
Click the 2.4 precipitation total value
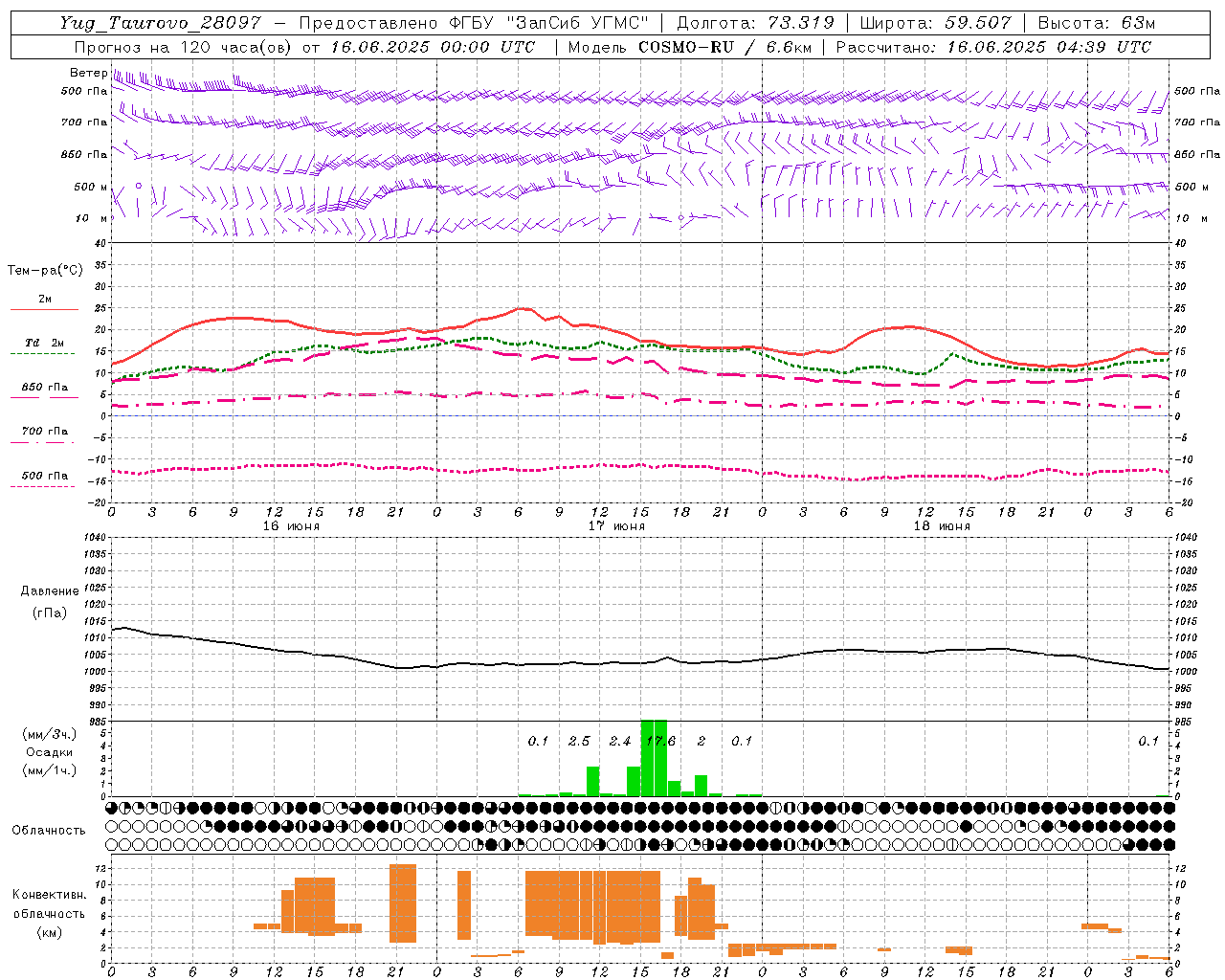point(619,742)
